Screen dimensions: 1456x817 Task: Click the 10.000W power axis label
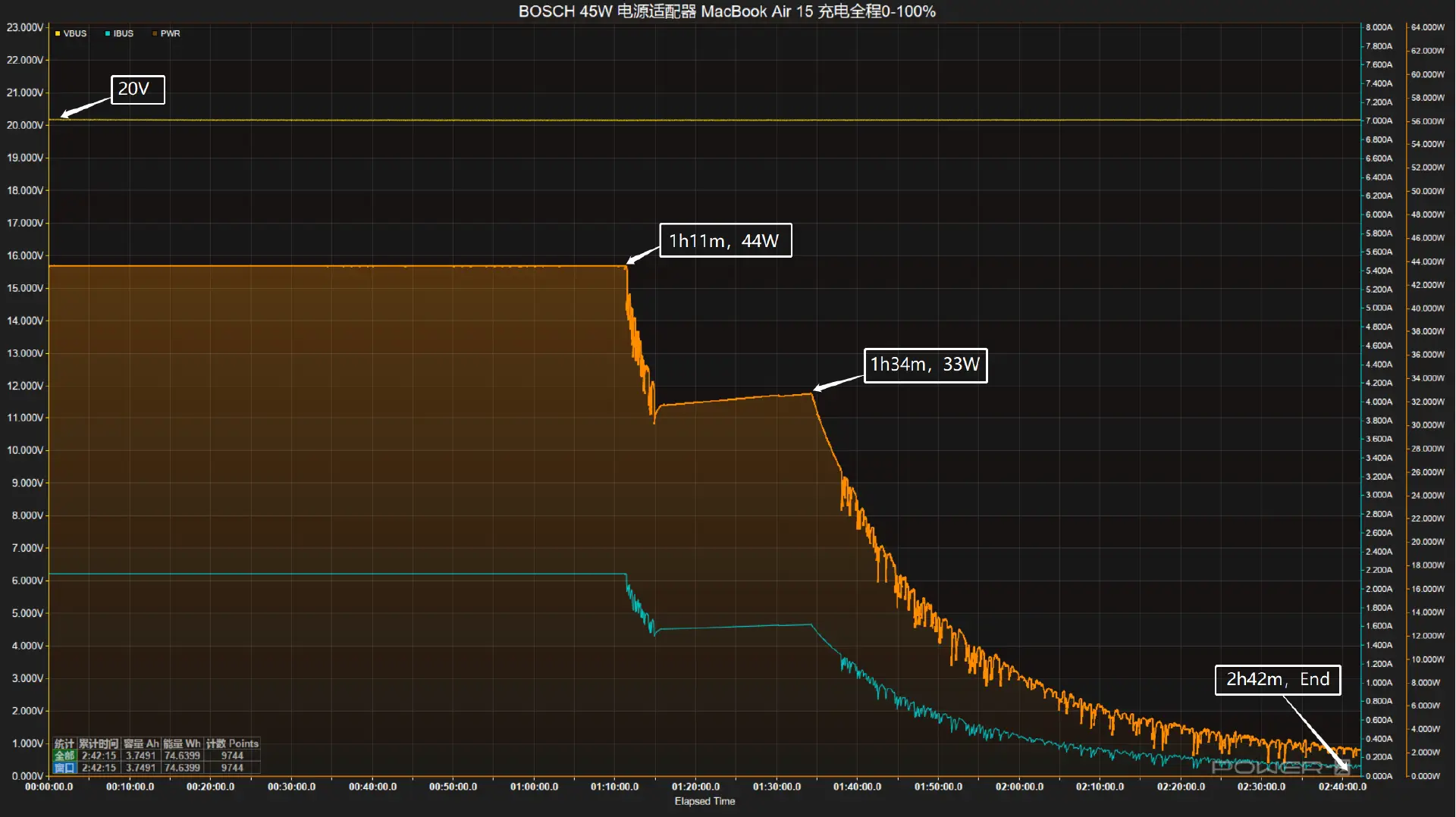point(1427,659)
